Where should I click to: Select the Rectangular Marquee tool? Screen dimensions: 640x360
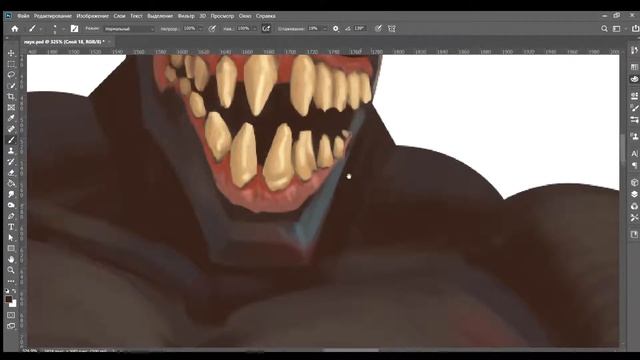point(11,64)
